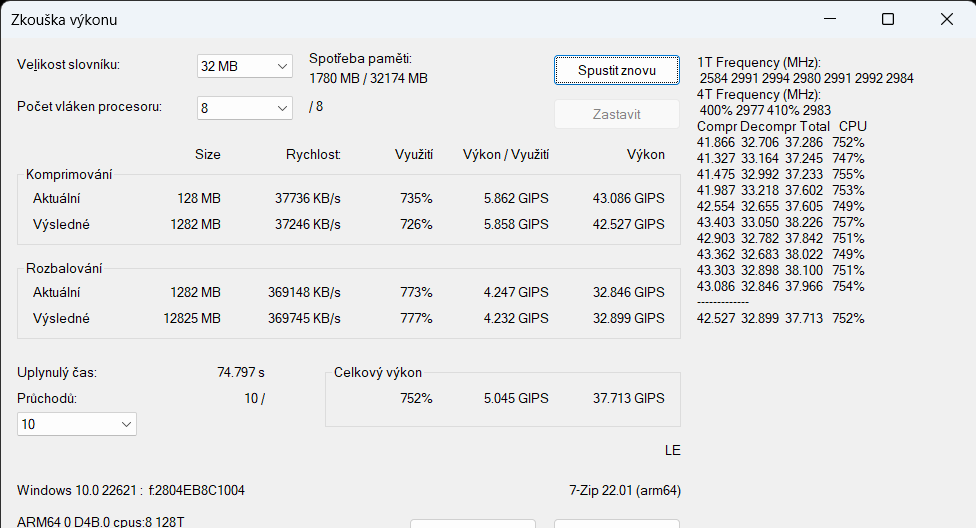Open the Velikost slovníku dropdown
976x528 pixels.
coord(244,66)
